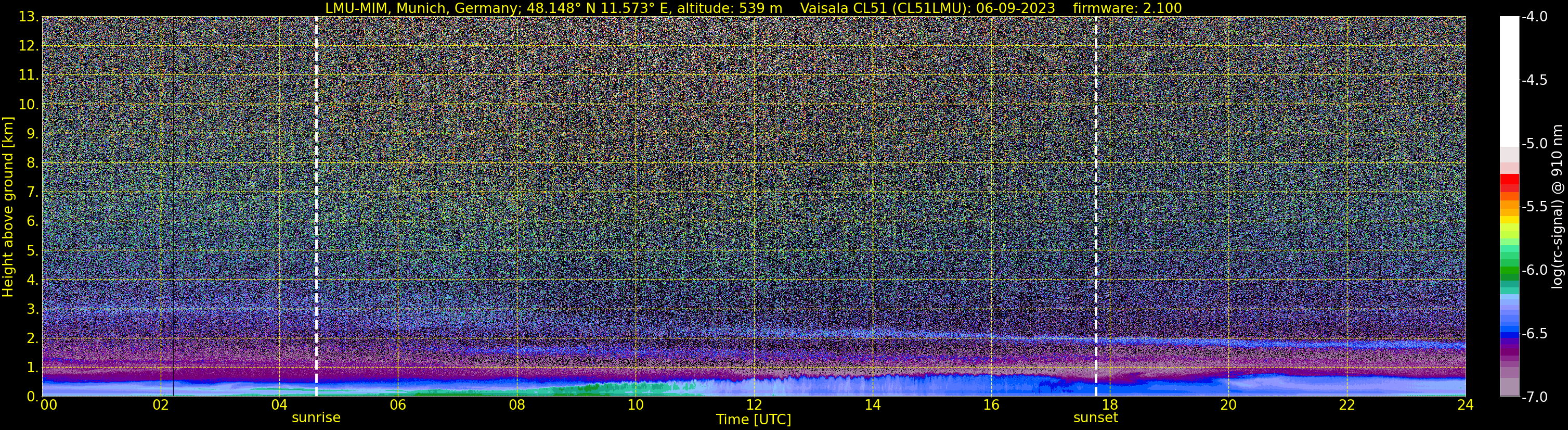Viewport: 1568px width, 430px height.
Task: Click the time axis tick label '06'
Action: [x=397, y=405]
